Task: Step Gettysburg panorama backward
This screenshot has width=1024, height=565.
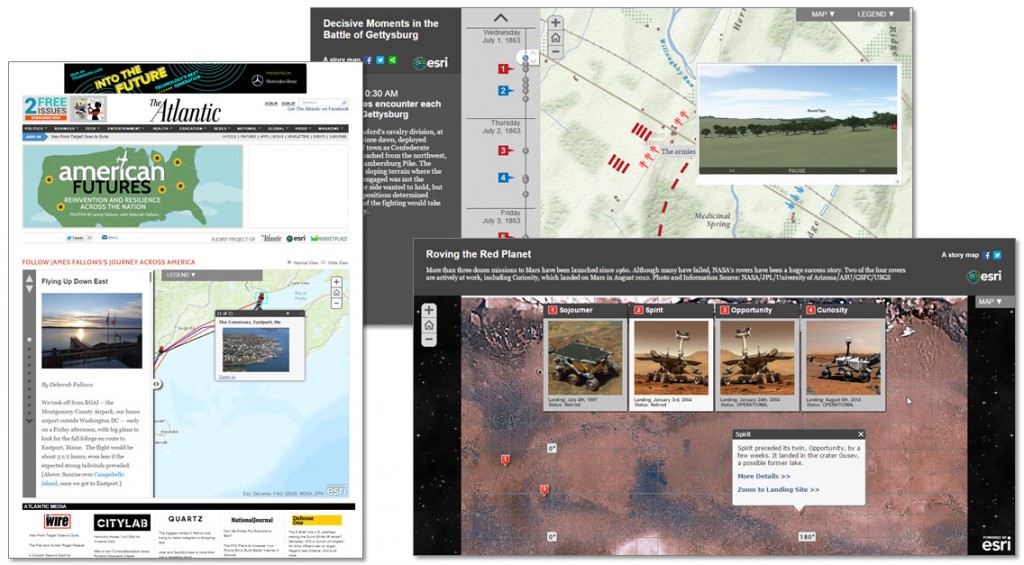Action: pyautogui.click(x=732, y=170)
